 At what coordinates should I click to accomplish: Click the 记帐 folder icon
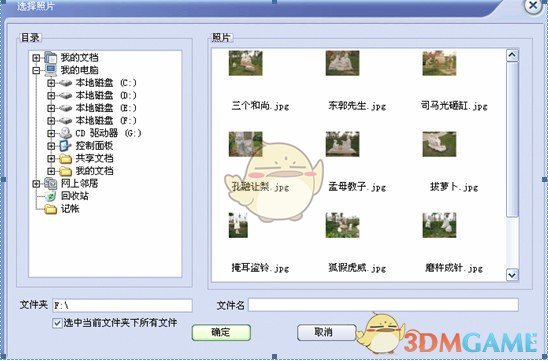(51, 209)
